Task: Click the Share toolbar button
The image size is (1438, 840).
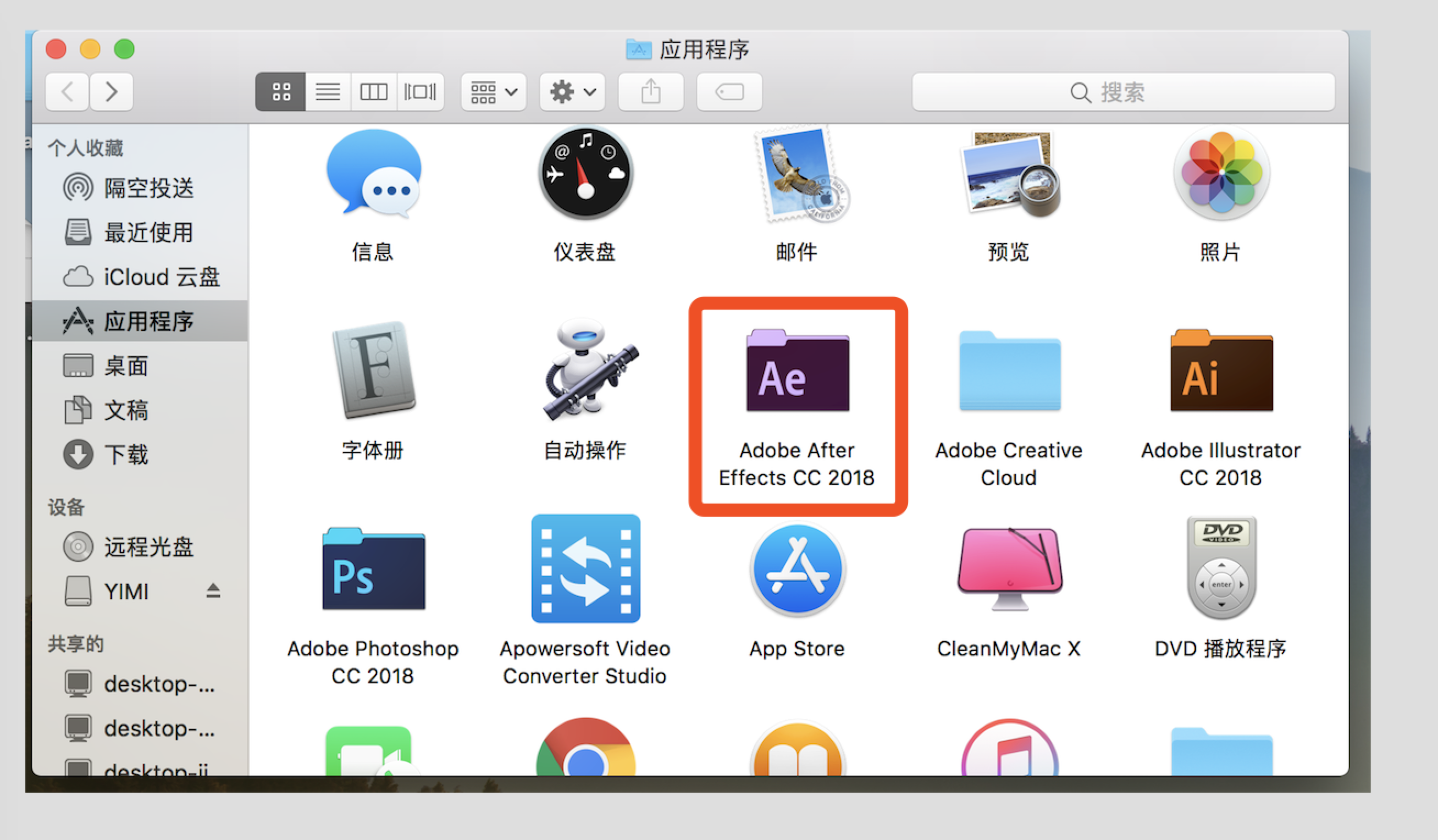Action: [x=651, y=92]
